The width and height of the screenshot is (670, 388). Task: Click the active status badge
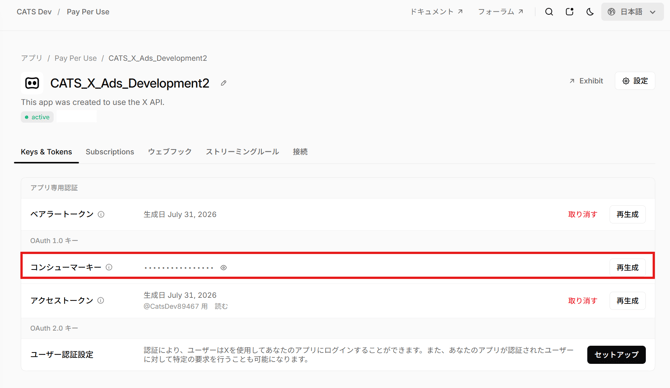tap(37, 117)
